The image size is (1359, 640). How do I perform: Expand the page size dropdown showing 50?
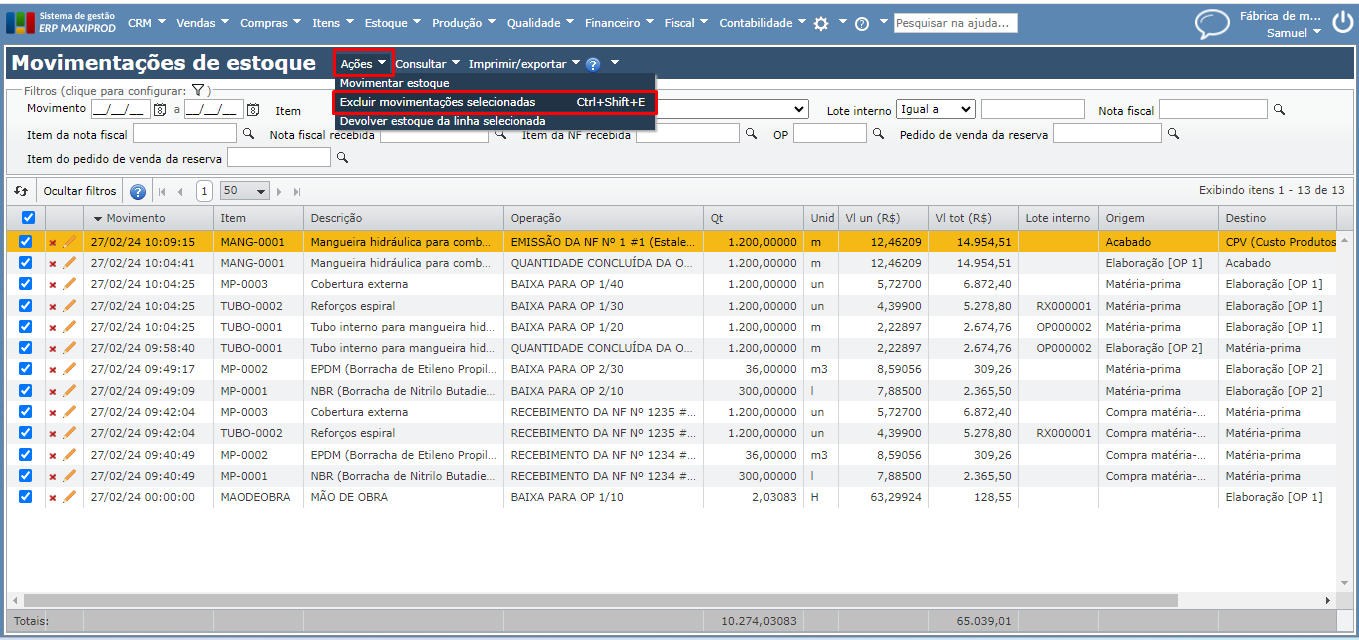[246, 191]
